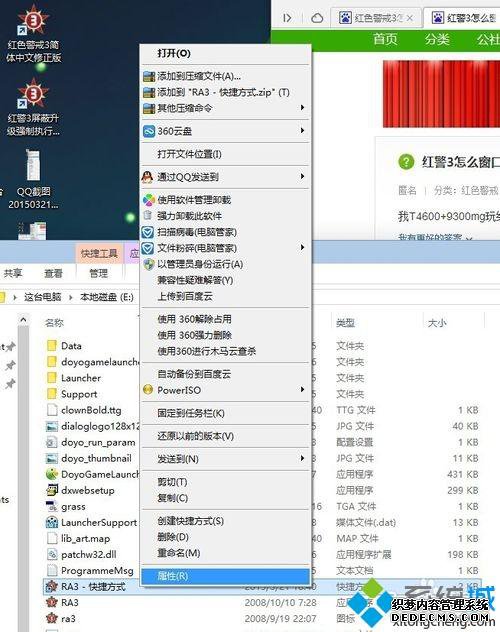Open the 查看 ribbon tab in Explorer
The width and height of the screenshot is (500, 632).
(53, 274)
